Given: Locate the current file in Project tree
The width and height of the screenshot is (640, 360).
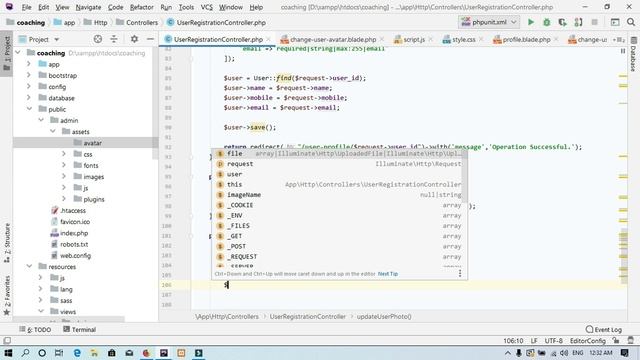Looking at the screenshot, I should point(98,39).
